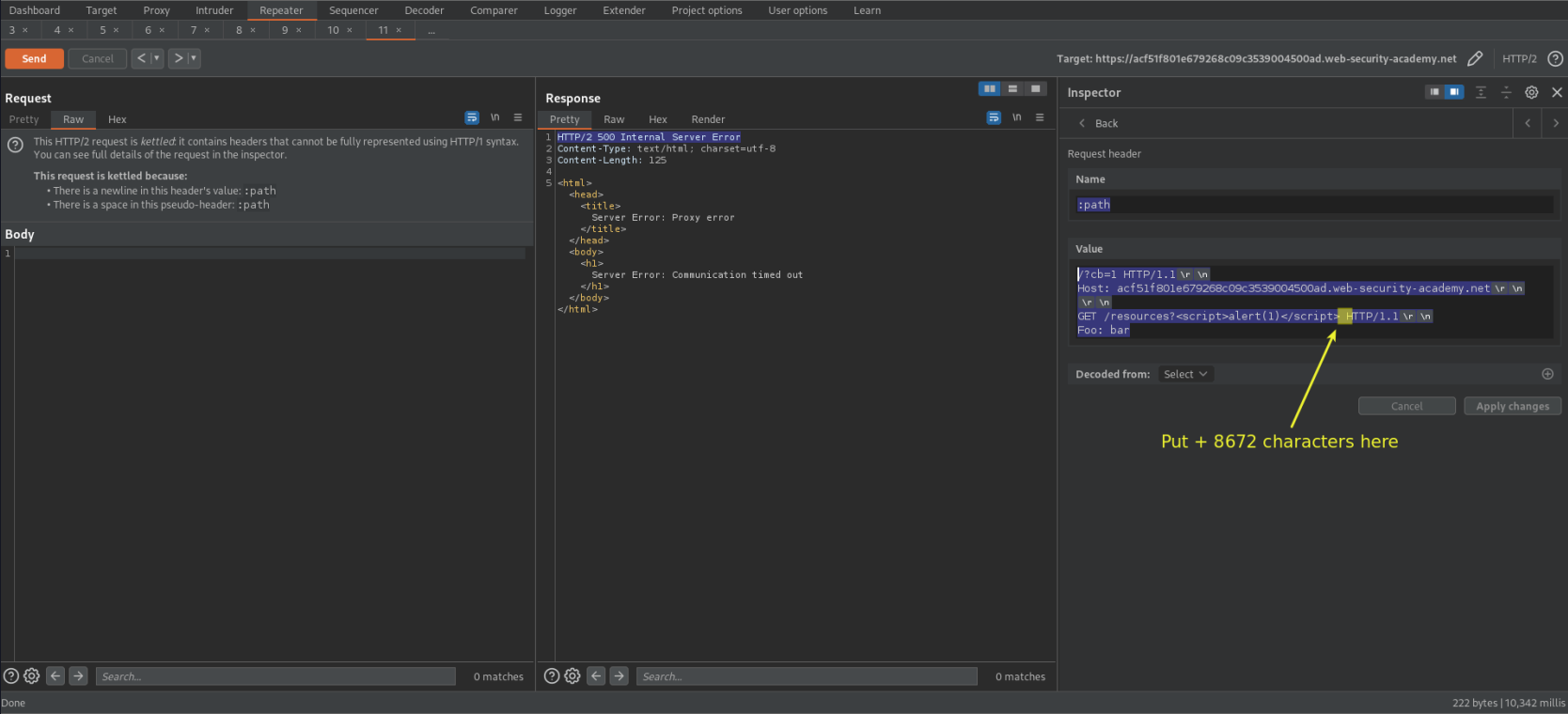The height and width of the screenshot is (714, 1568).
Task: Open Inspector settings gear
Action: 1531,92
